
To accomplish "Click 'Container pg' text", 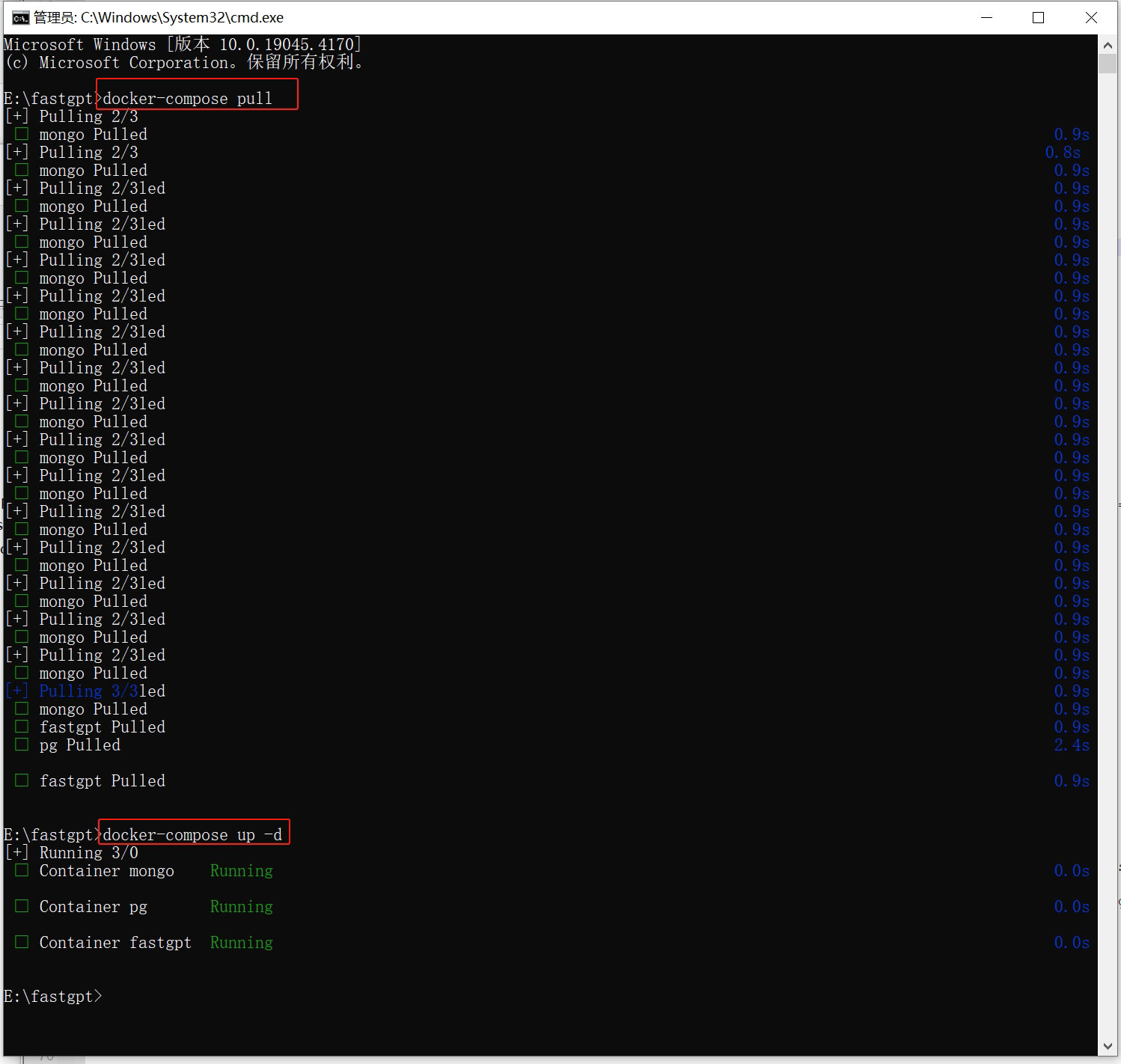I will click(93, 907).
